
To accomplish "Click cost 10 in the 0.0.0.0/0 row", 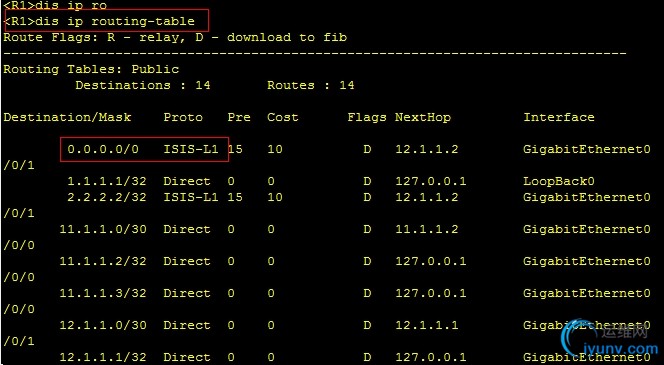I will coord(275,149).
